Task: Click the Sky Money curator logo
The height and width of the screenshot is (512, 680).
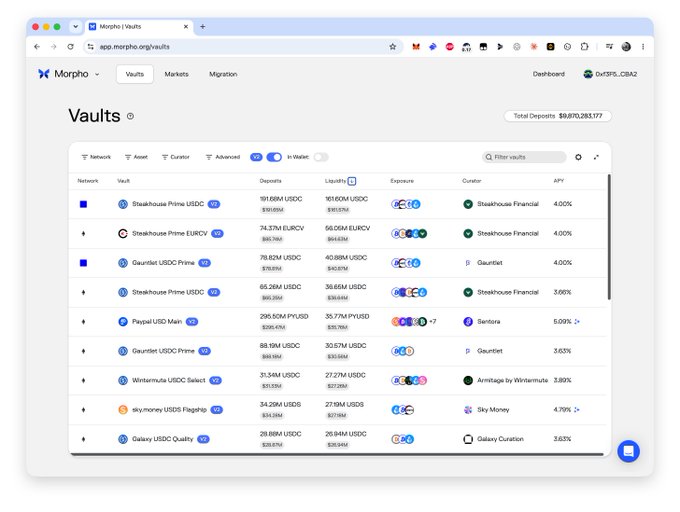Action: (x=468, y=410)
